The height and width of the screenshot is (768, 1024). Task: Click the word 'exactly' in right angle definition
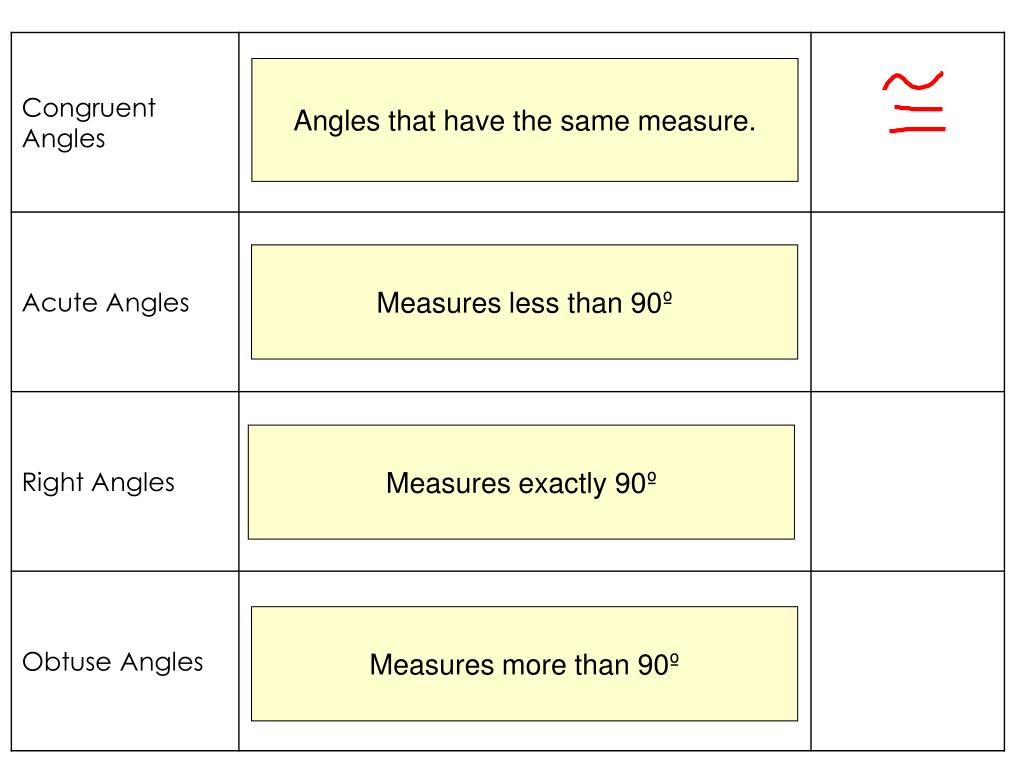[x=562, y=484]
